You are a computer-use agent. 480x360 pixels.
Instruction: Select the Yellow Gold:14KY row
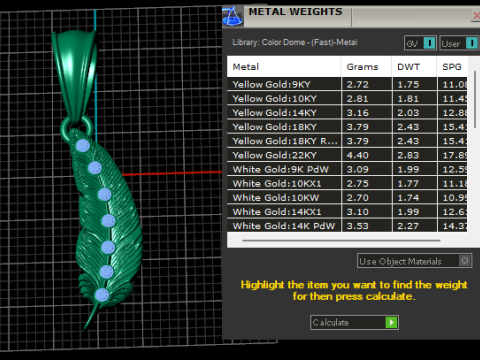coord(347,113)
